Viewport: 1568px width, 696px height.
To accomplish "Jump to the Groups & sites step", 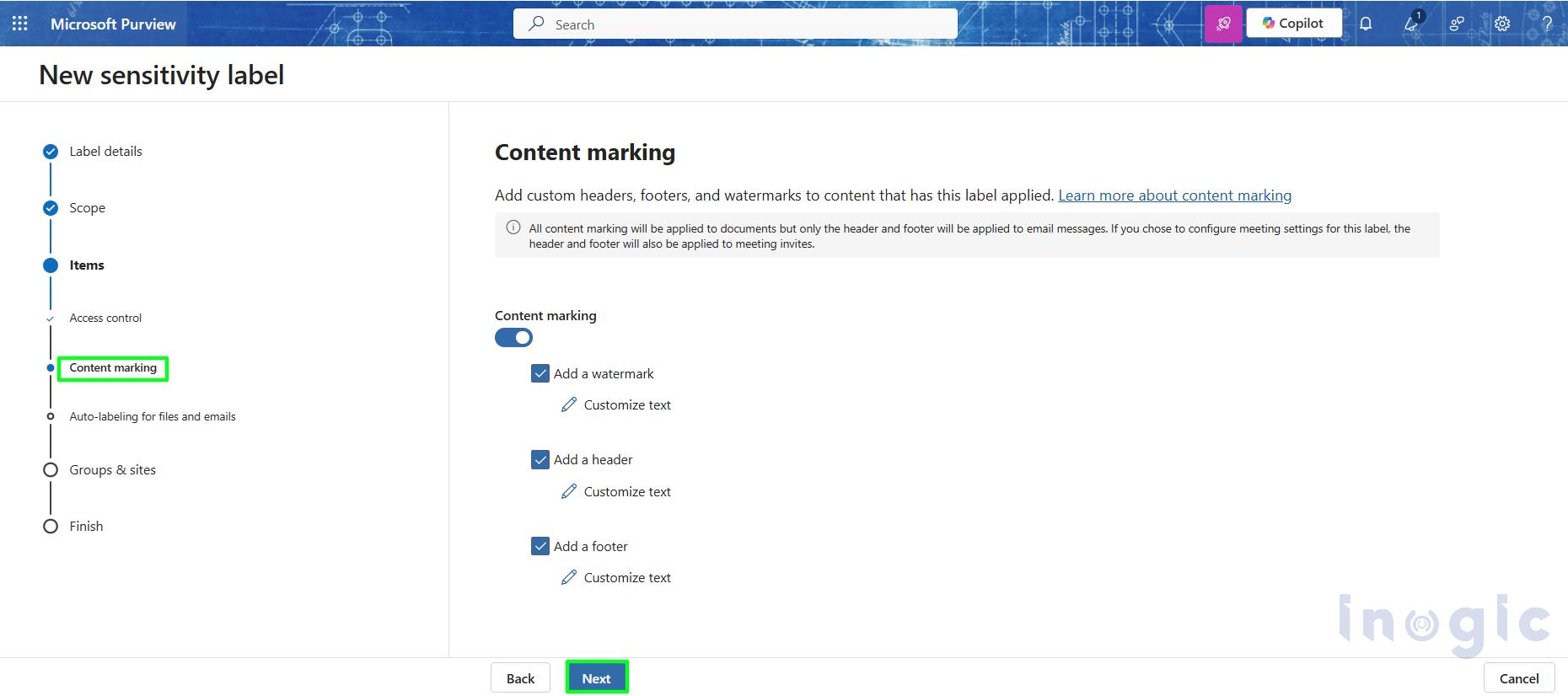I will click(112, 470).
